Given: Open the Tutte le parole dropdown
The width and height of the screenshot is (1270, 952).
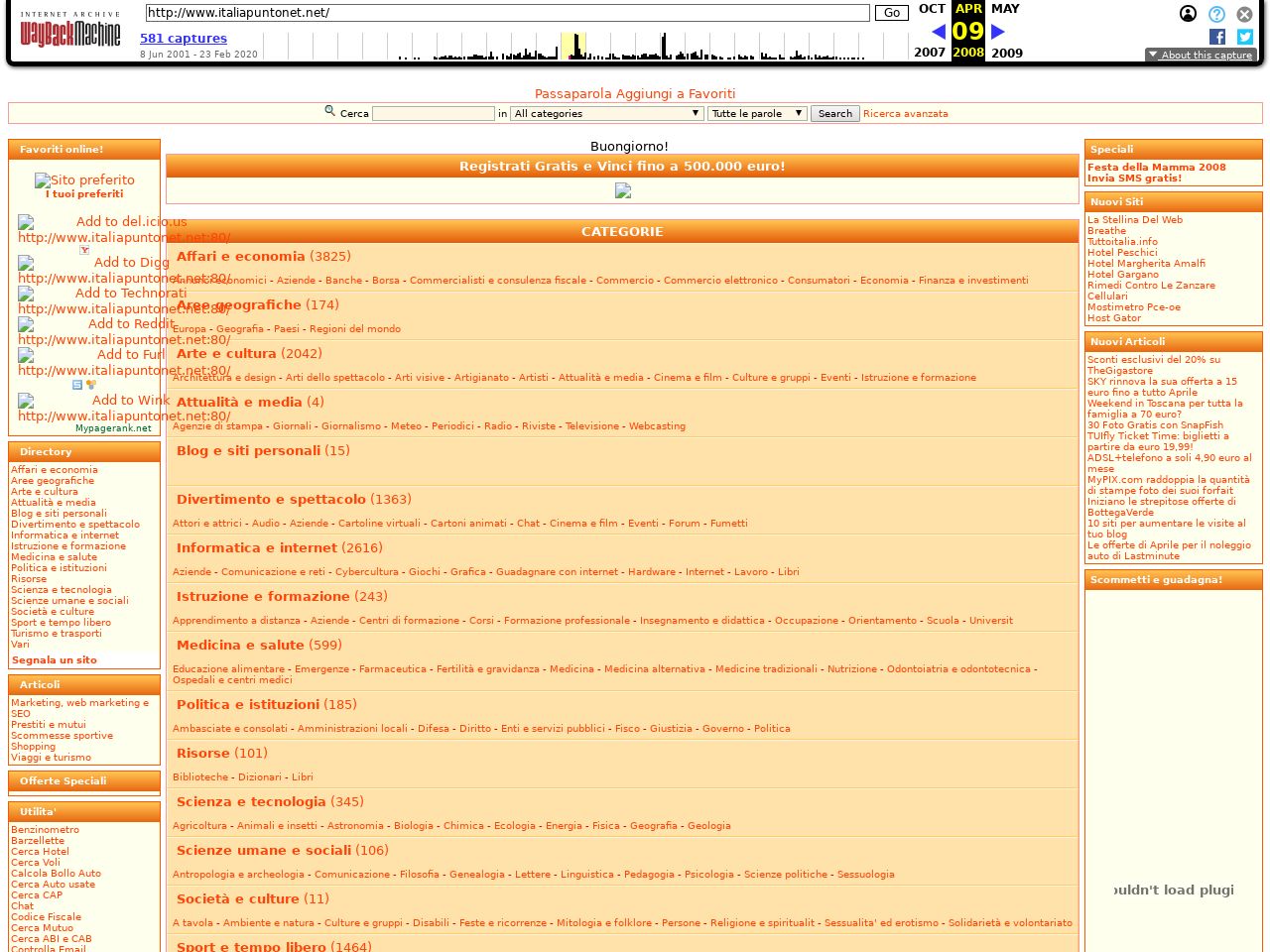Looking at the screenshot, I should click(756, 114).
